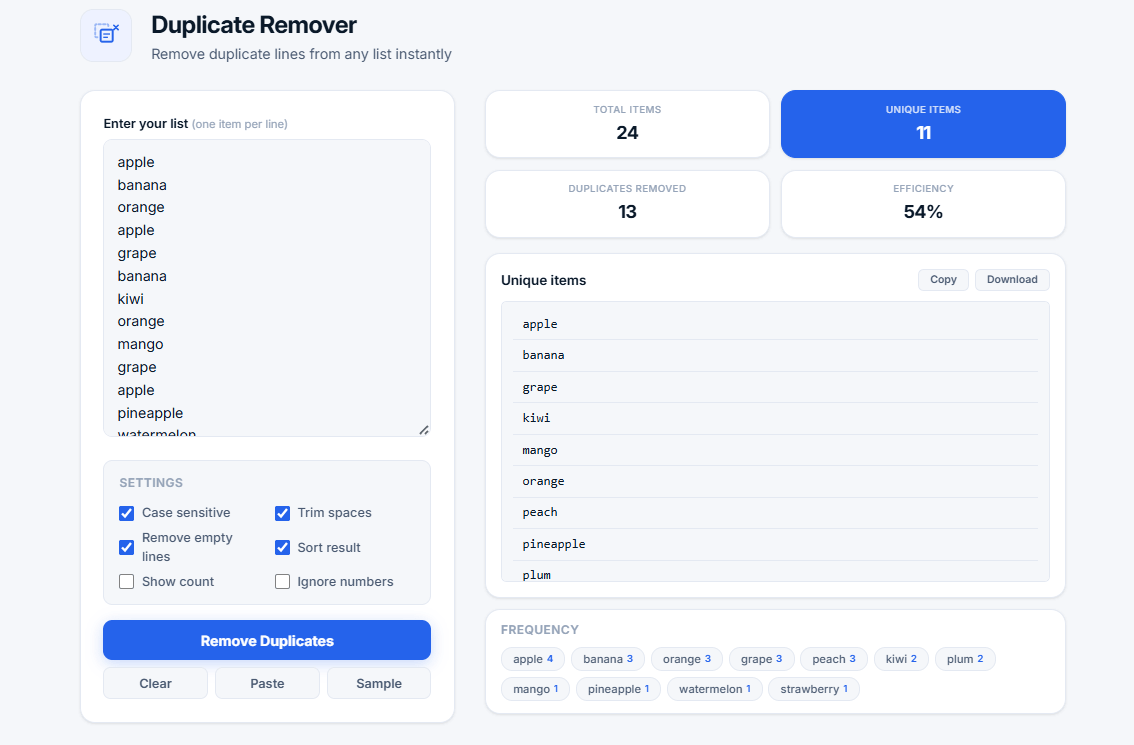Click the Enter your list label
The height and width of the screenshot is (745, 1134).
click(145, 124)
